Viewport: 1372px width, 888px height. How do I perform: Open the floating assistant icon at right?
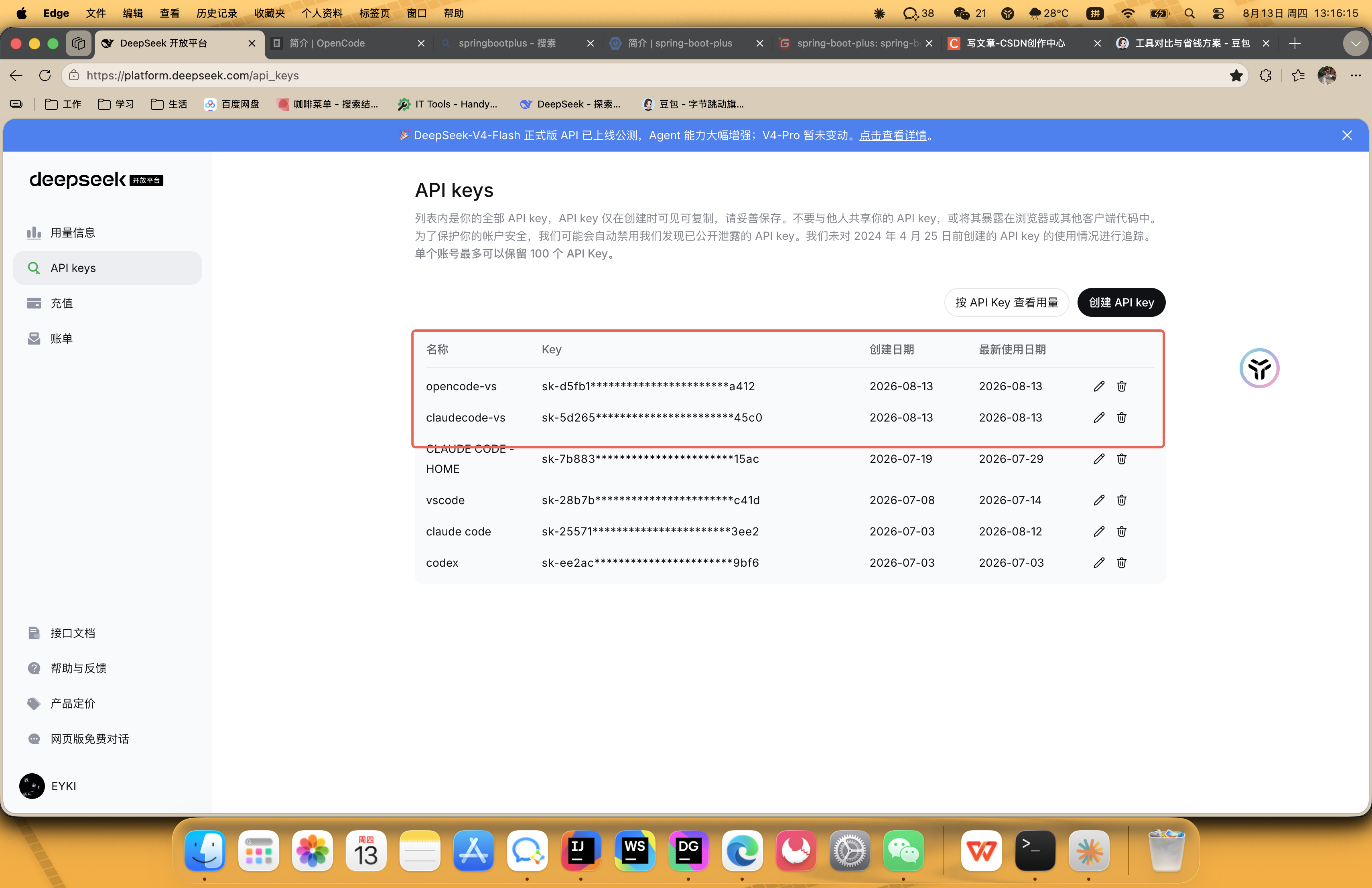click(x=1259, y=368)
